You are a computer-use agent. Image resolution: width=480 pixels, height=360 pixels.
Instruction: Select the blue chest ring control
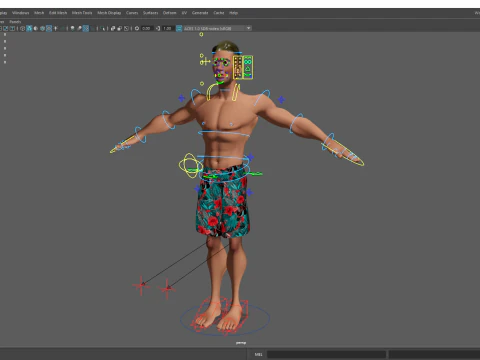pyautogui.click(x=224, y=133)
